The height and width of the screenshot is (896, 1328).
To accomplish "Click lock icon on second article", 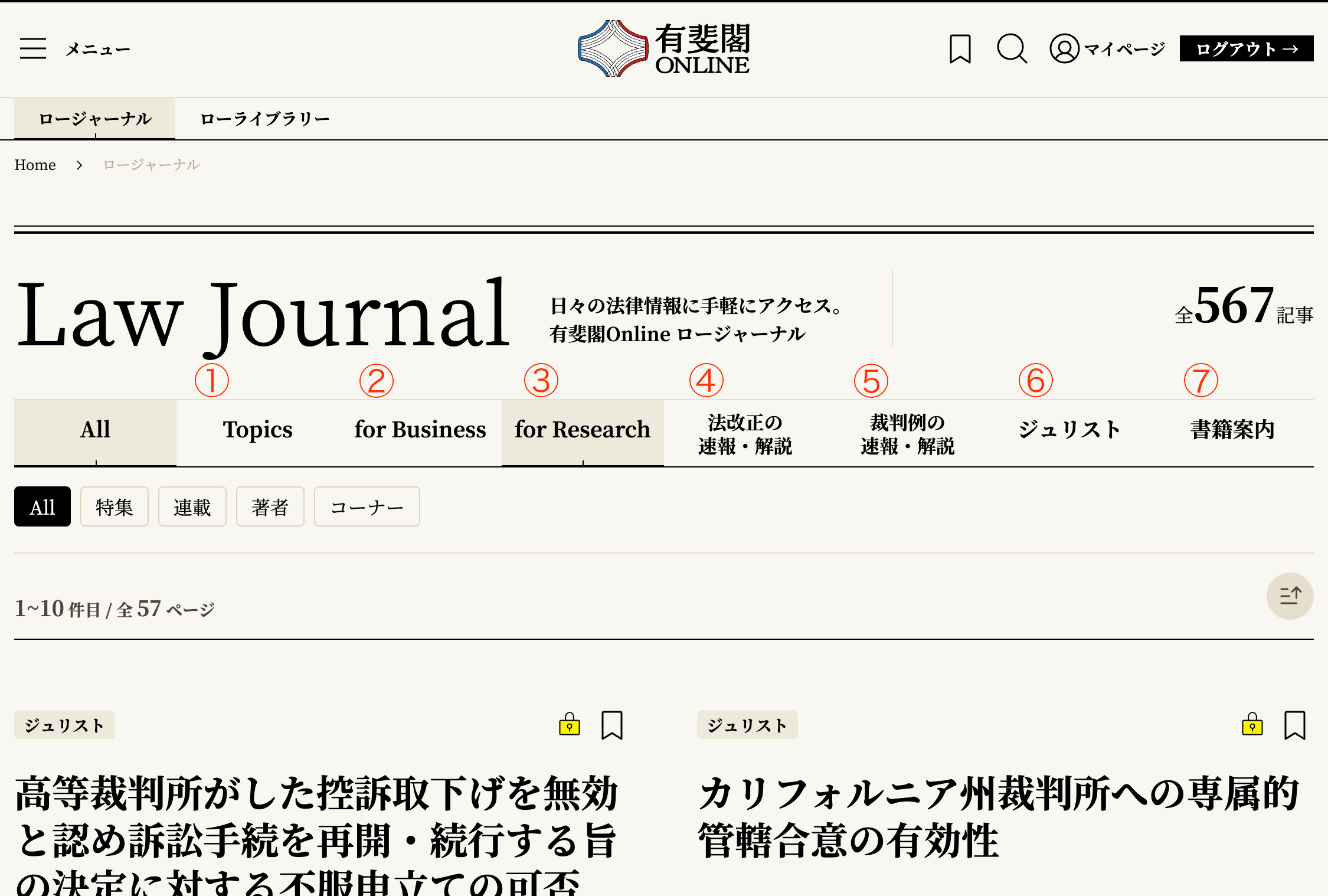I will tap(1252, 724).
